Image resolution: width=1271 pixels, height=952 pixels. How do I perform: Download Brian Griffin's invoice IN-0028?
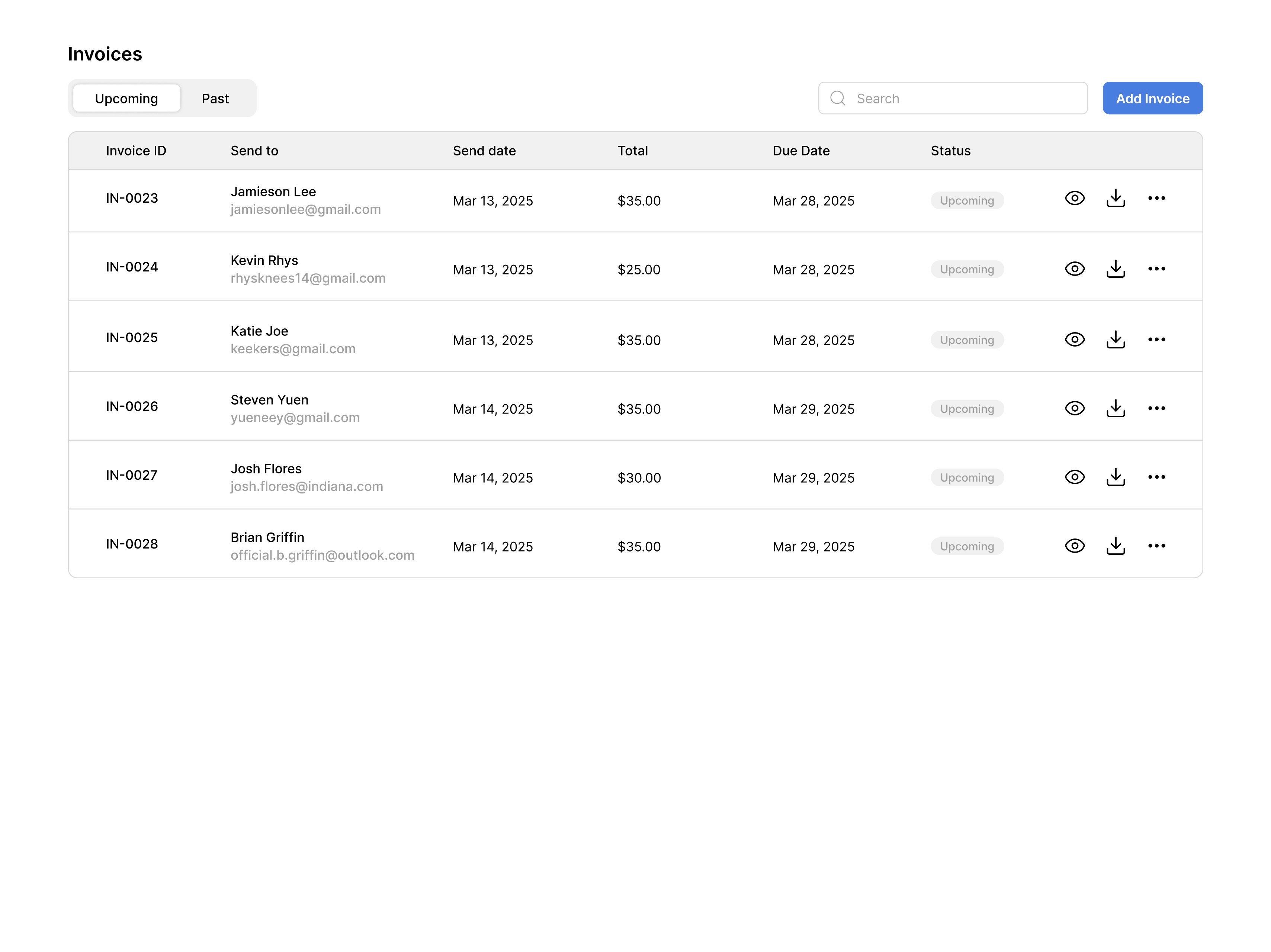[1115, 546]
